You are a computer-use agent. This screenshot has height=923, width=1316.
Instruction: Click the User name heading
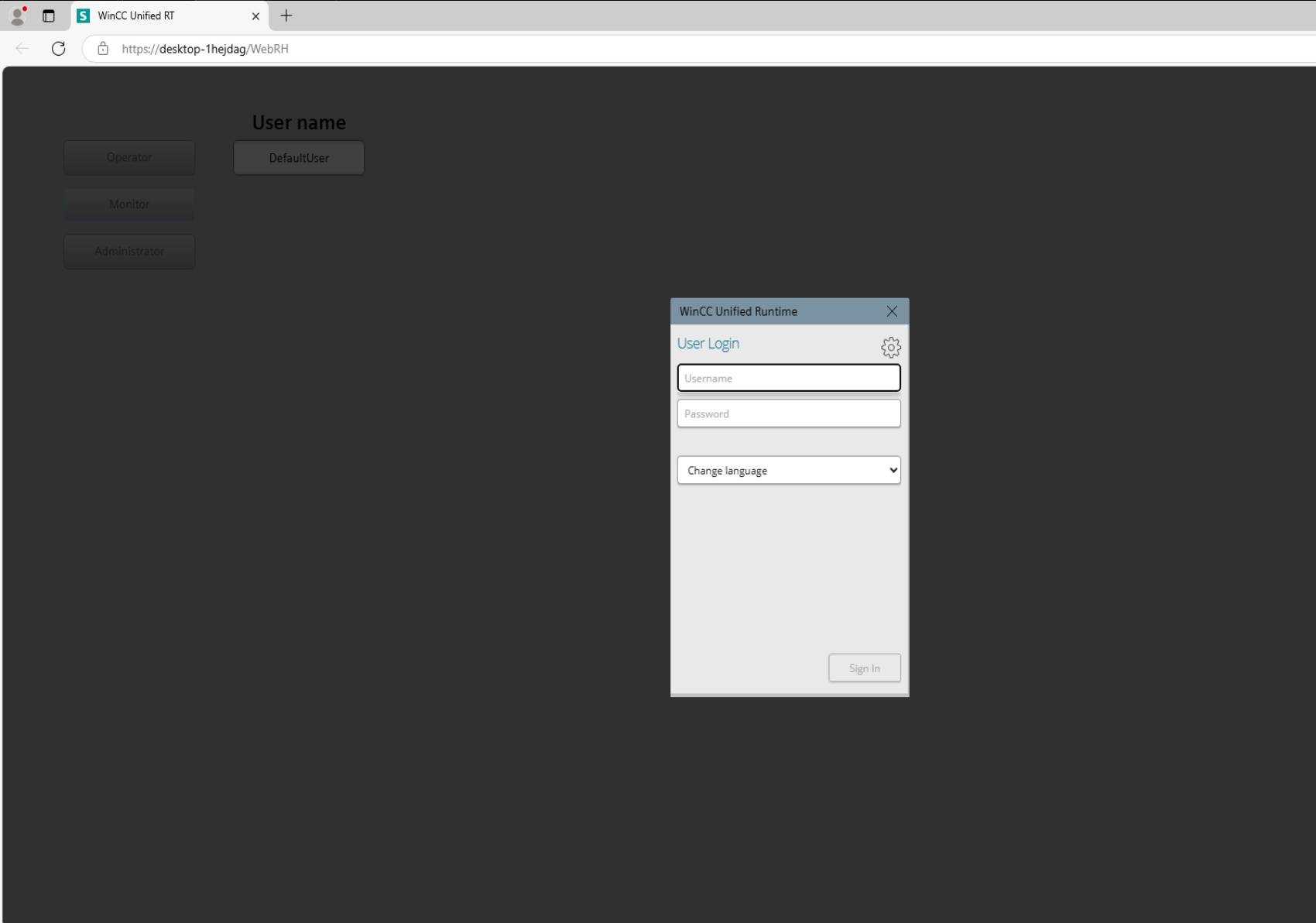(299, 122)
